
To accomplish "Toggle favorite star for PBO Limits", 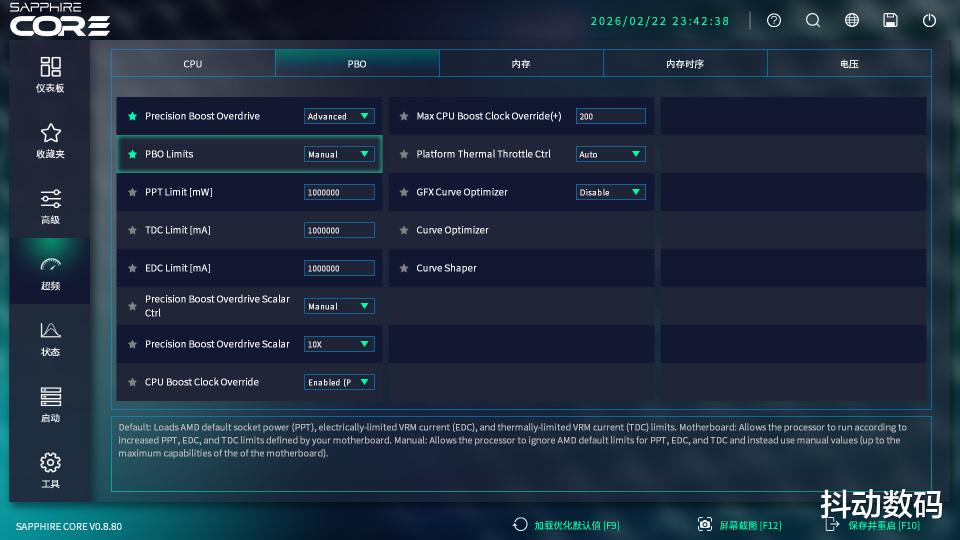I will (x=132, y=154).
